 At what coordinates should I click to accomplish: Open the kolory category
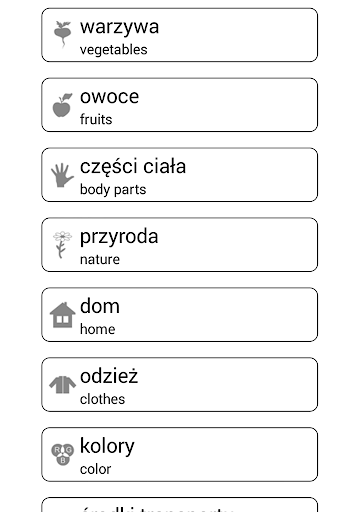[179, 455]
